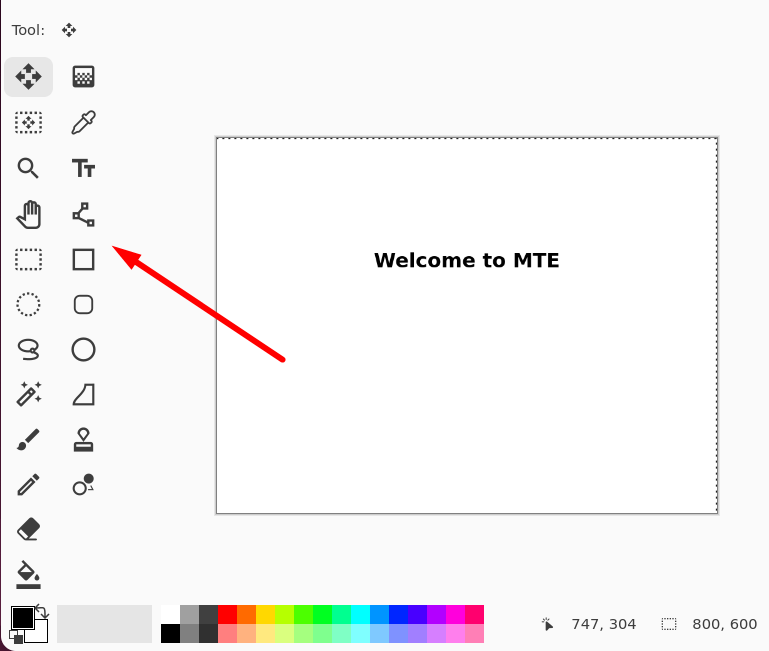Pick orange from the palette
The height and width of the screenshot is (651, 769).
click(x=246, y=615)
